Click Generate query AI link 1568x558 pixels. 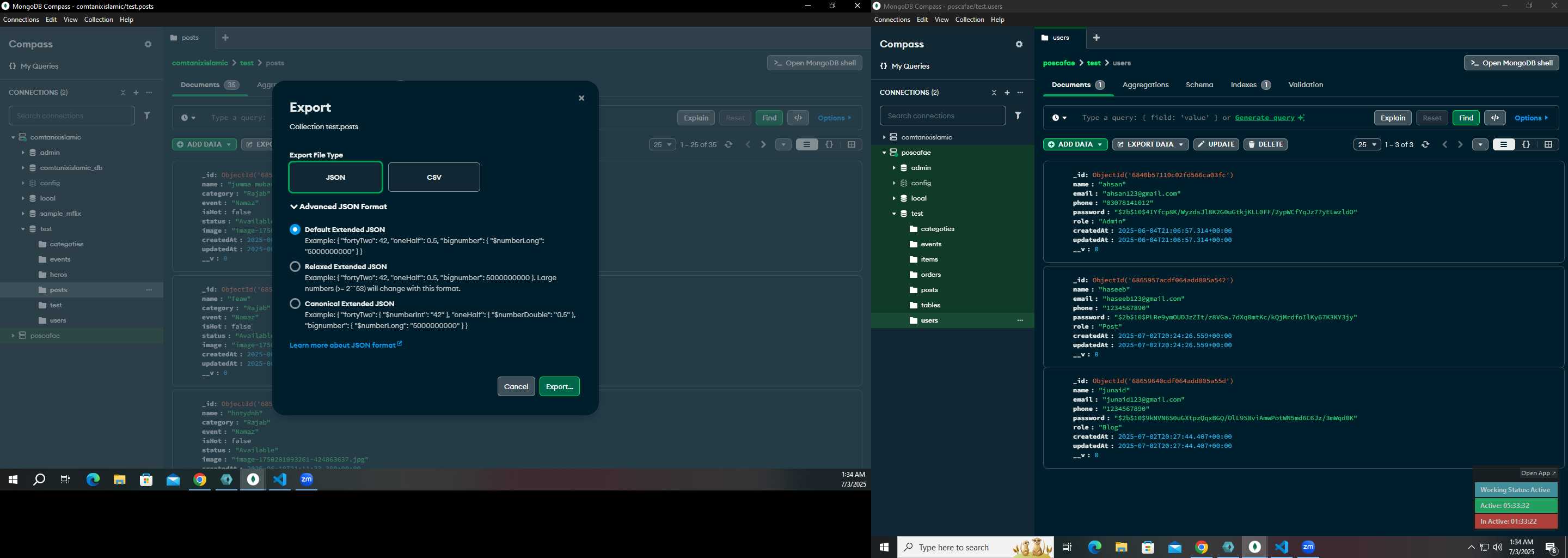[x=1269, y=118]
